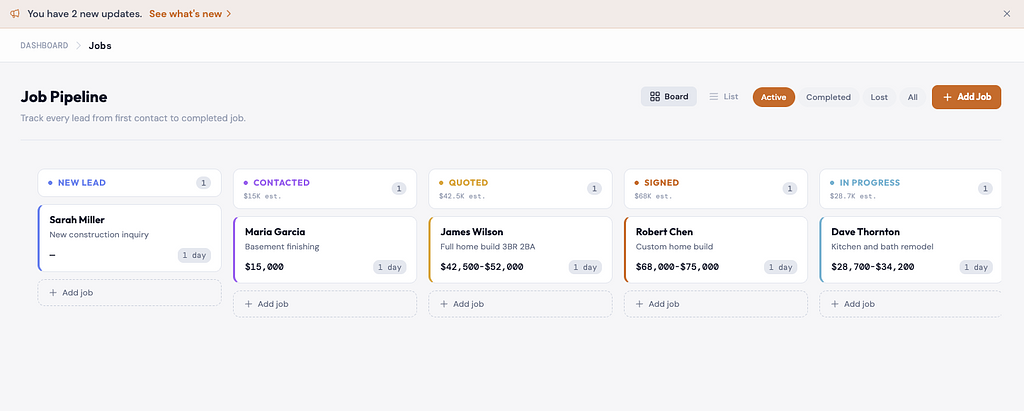Filter jobs by Active status
This screenshot has width=1024, height=411.
pyautogui.click(x=773, y=97)
